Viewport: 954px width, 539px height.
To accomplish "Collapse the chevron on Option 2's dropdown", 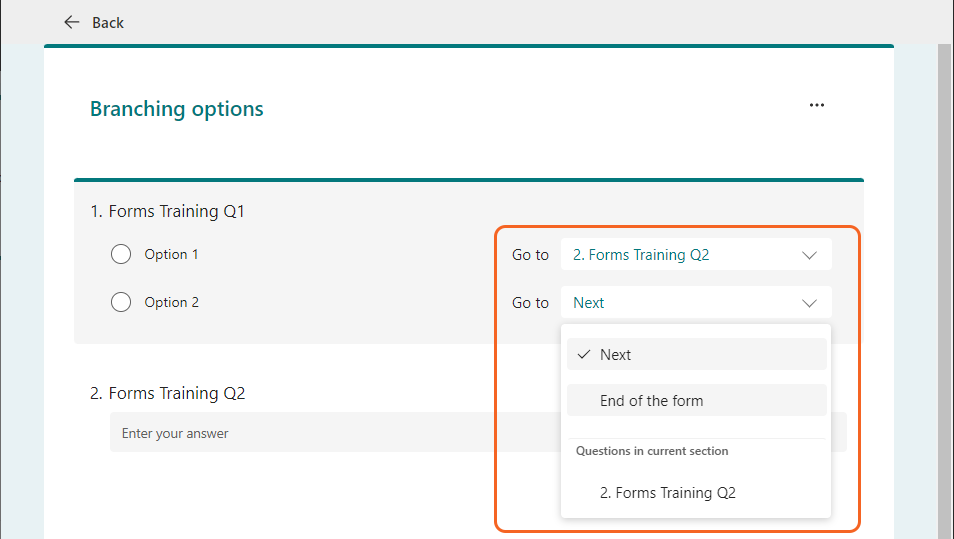I will [810, 303].
